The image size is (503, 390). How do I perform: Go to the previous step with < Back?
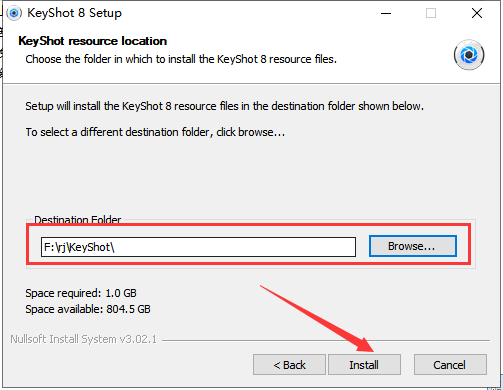coord(289,365)
